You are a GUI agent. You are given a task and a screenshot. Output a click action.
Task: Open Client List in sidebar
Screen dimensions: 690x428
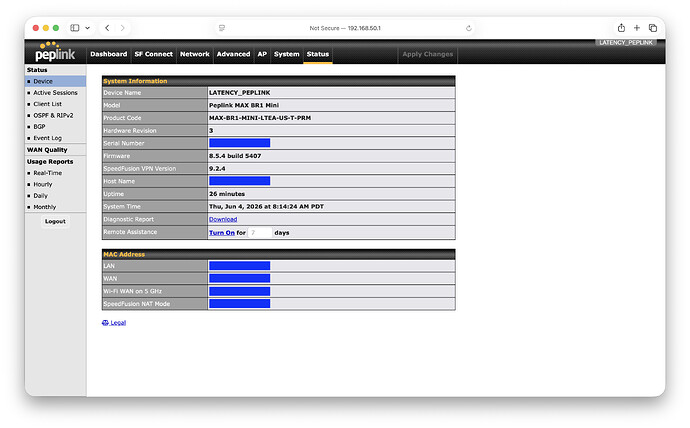pyautogui.click(x=48, y=104)
